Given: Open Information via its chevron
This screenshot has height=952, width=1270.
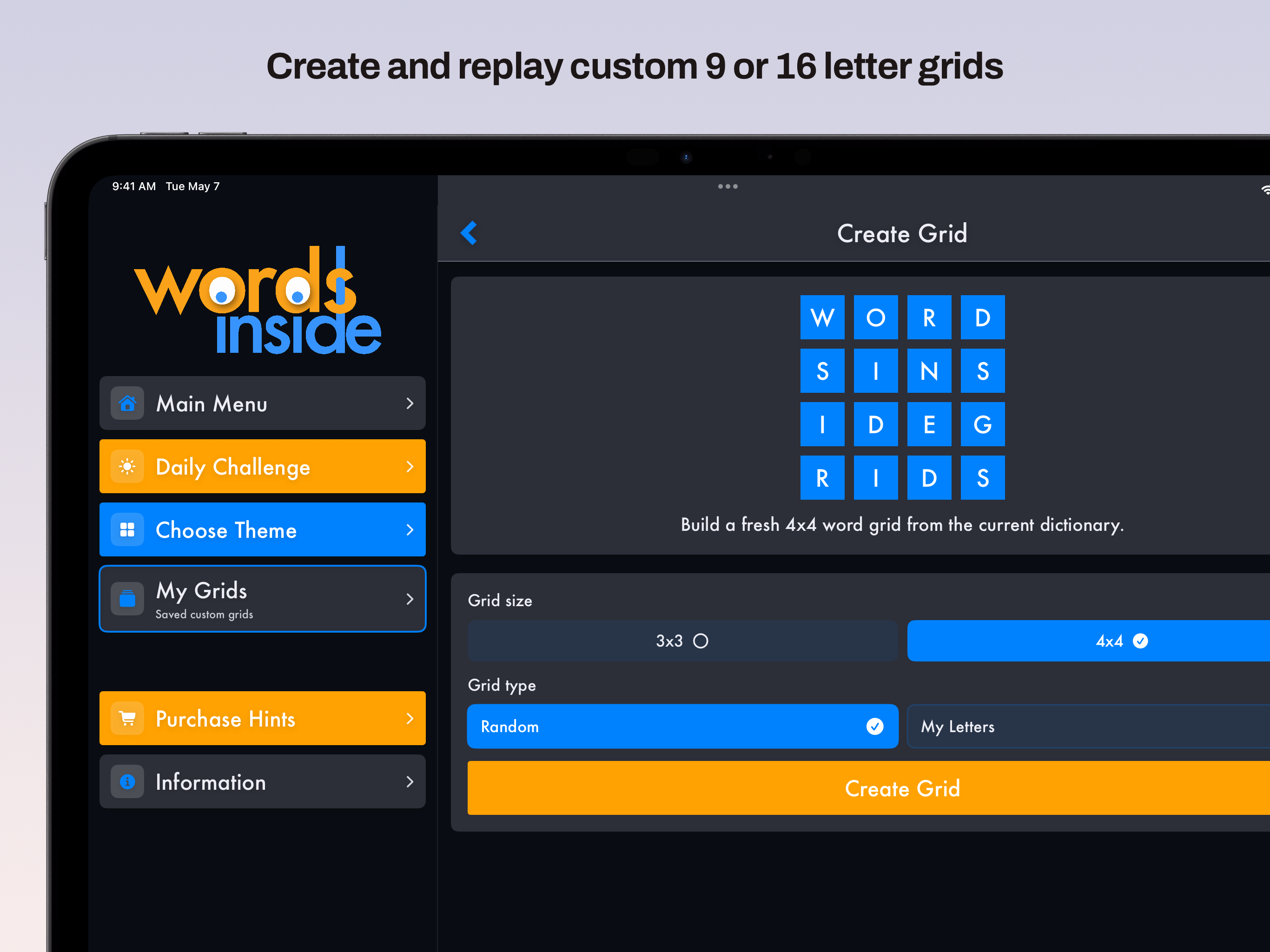Looking at the screenshot, I should click(x=410, y=781).
